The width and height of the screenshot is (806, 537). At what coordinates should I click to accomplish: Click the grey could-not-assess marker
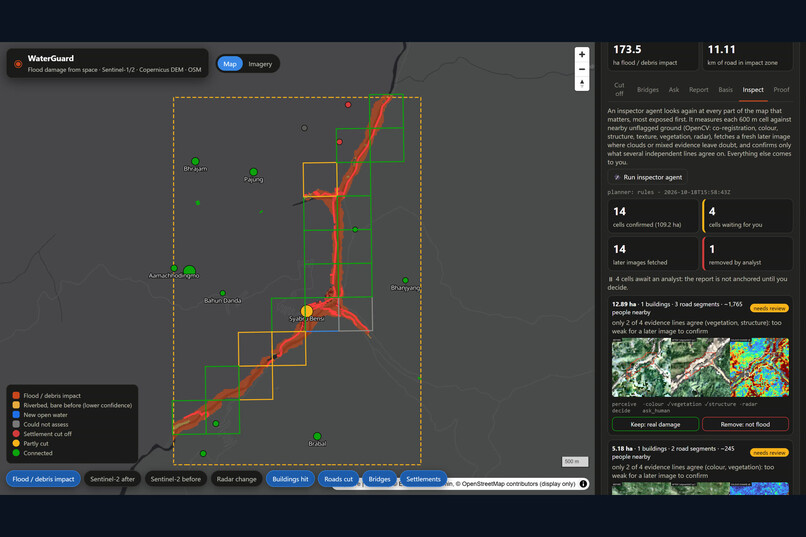(x=304, y=128)
